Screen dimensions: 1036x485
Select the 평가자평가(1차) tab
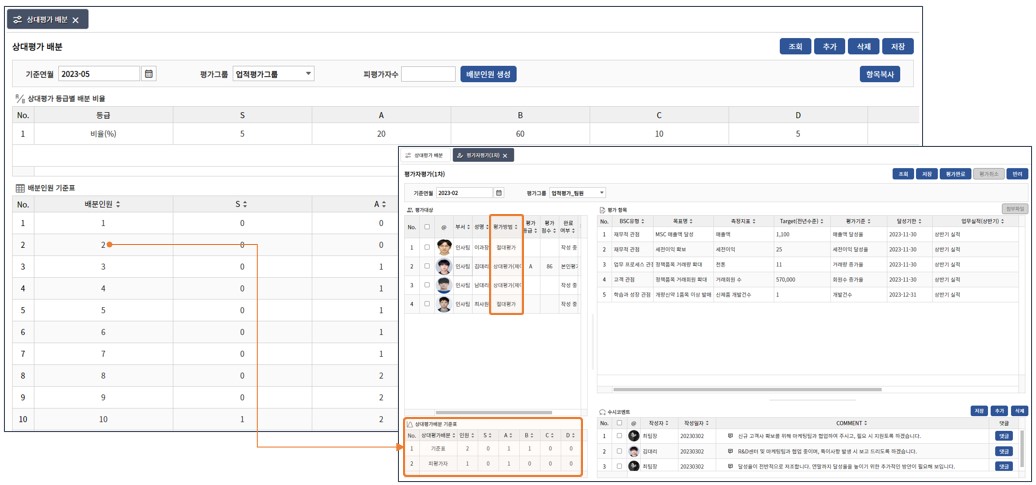483,156
